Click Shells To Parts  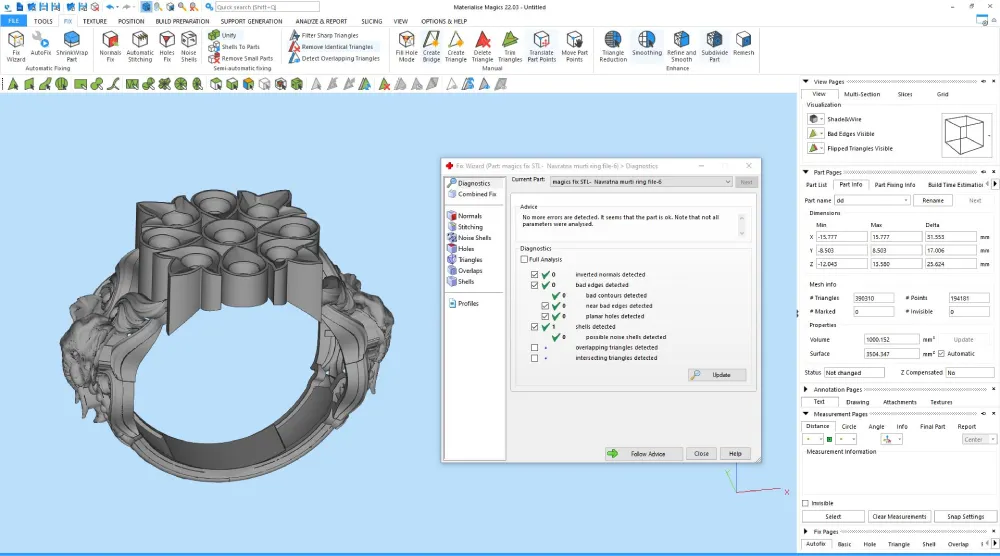(x=234, y=47)
